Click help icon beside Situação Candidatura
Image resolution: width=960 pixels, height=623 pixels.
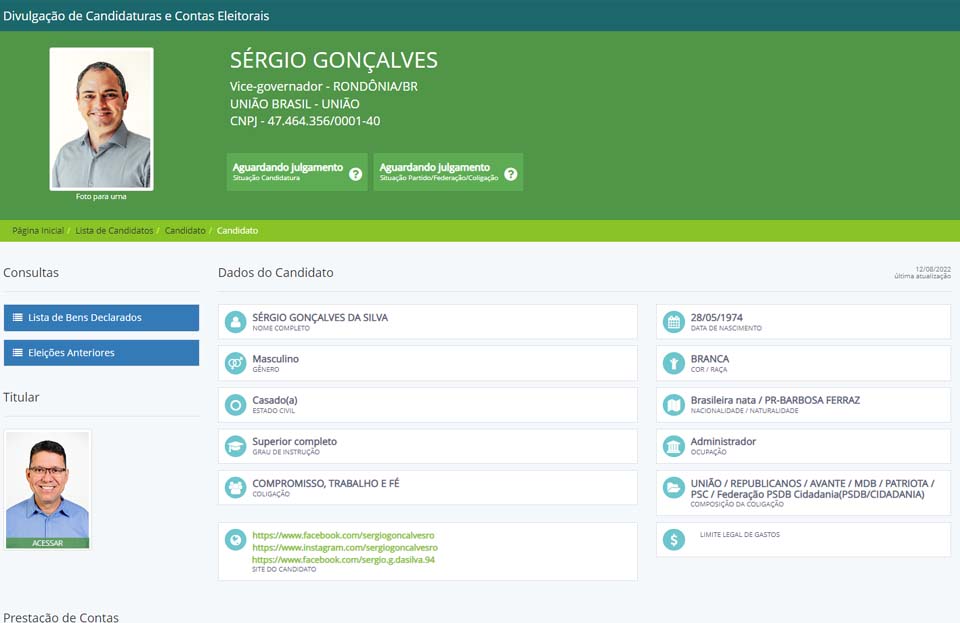pos(355,174)
